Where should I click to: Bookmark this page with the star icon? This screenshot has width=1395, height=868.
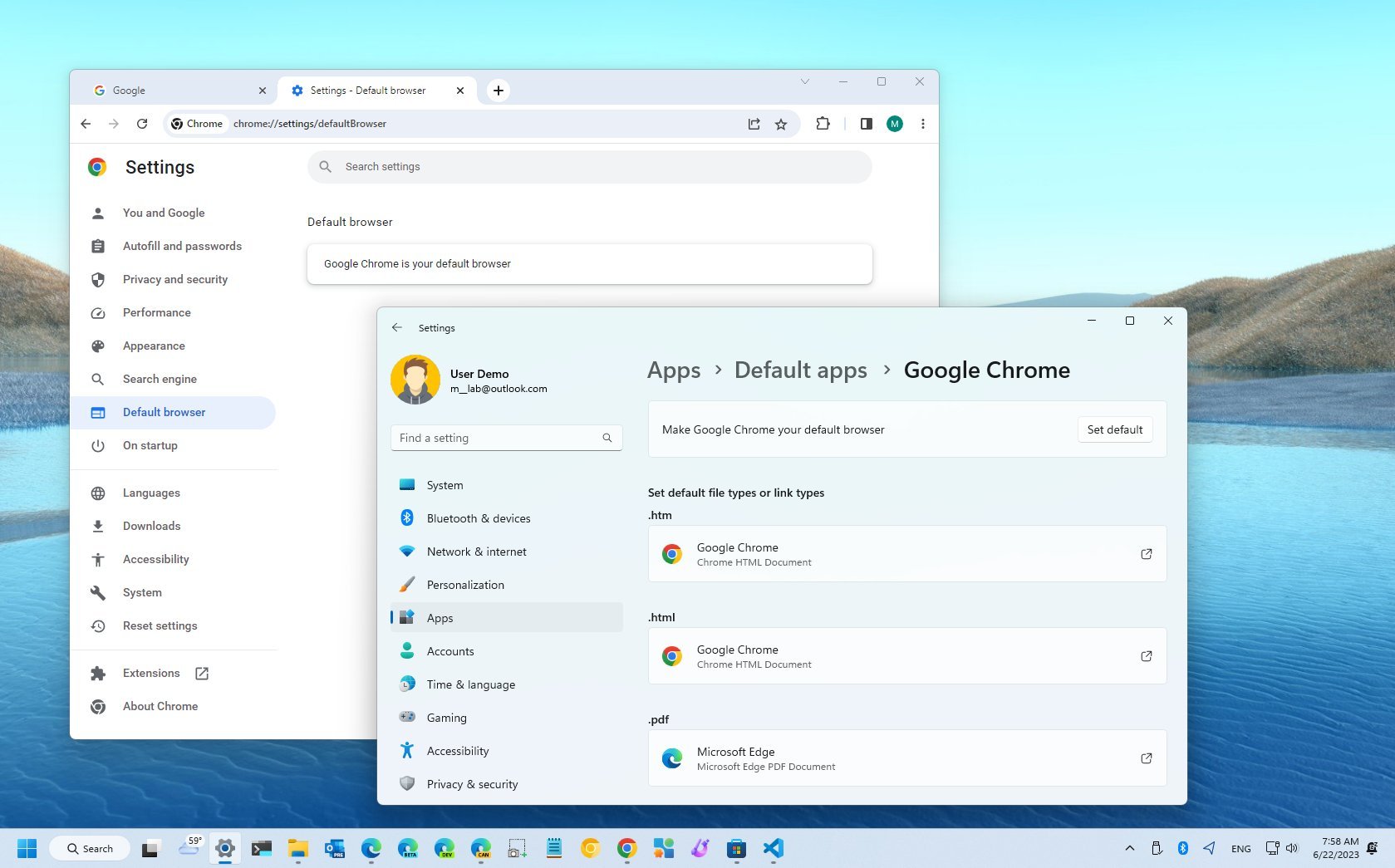(x=781, y=124)
